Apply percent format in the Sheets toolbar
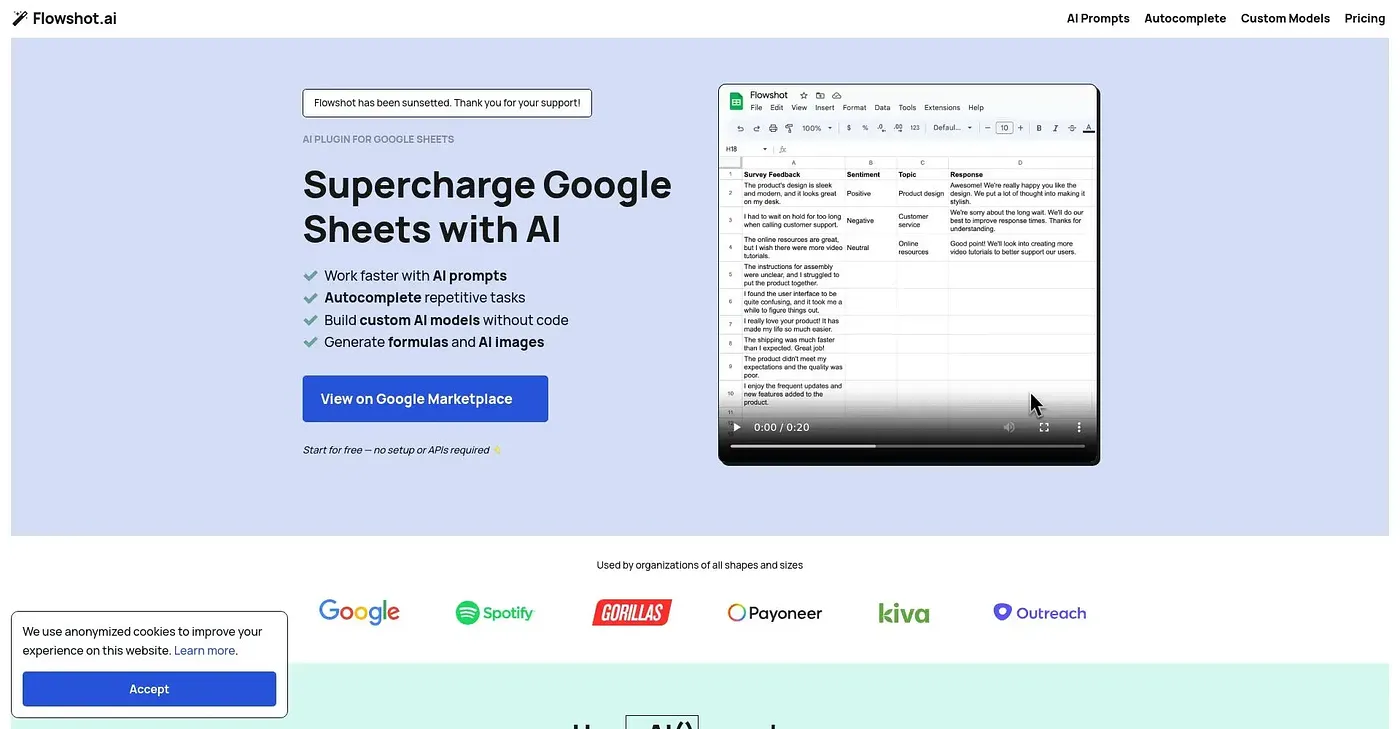 (865, 128)
